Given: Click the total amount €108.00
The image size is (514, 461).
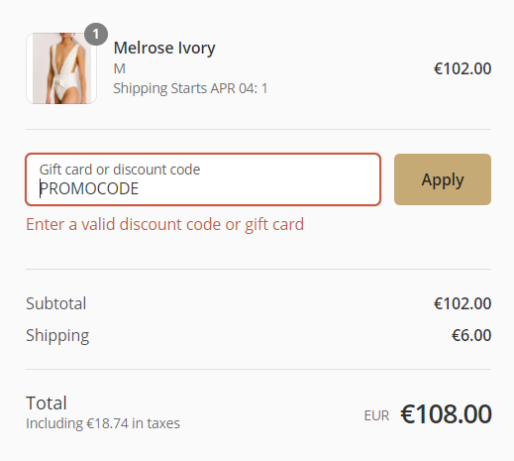Looking at the screenshot, I should tap(446, 414).
